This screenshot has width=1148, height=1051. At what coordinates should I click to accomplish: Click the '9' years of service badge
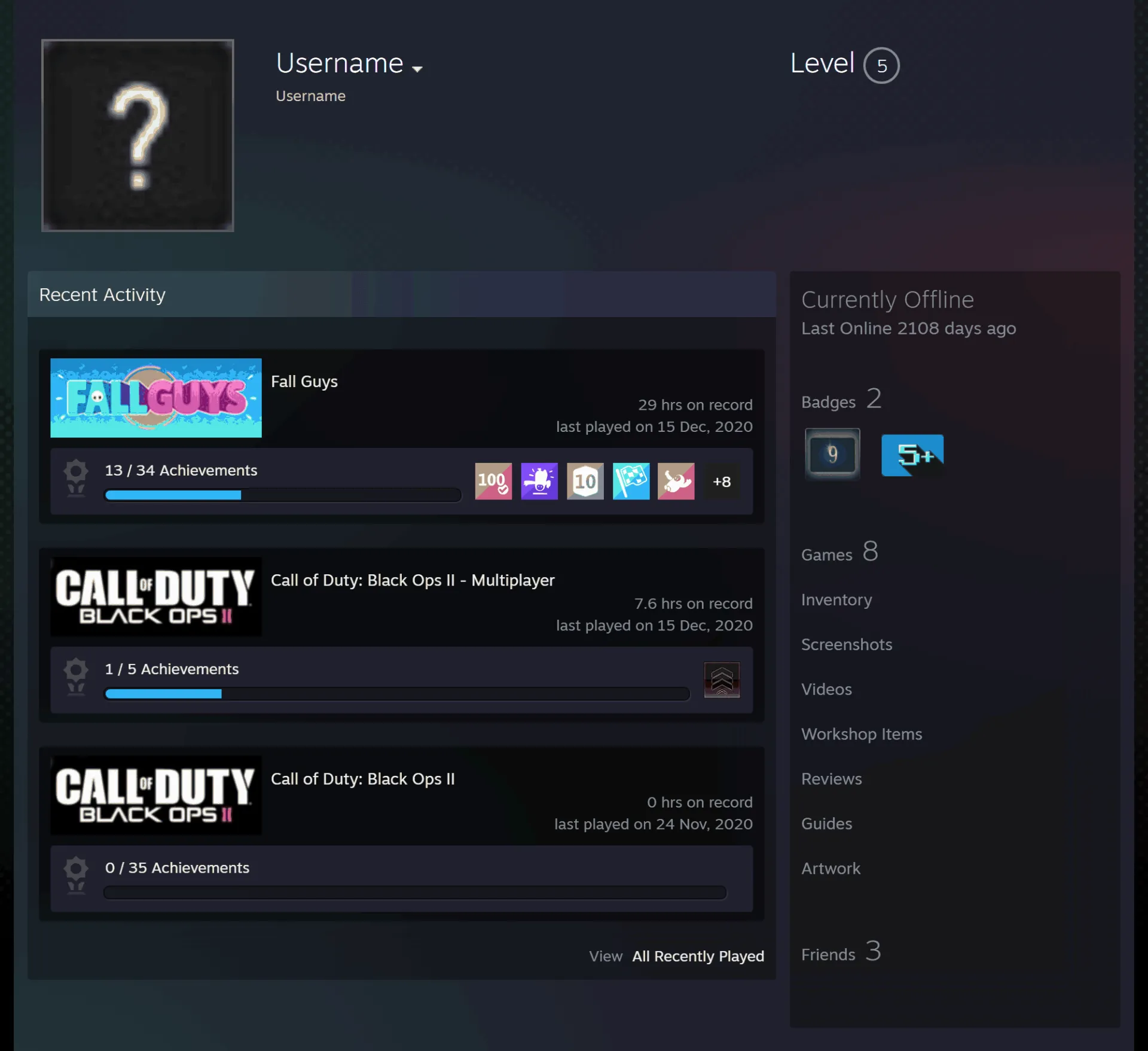point(832,454)
